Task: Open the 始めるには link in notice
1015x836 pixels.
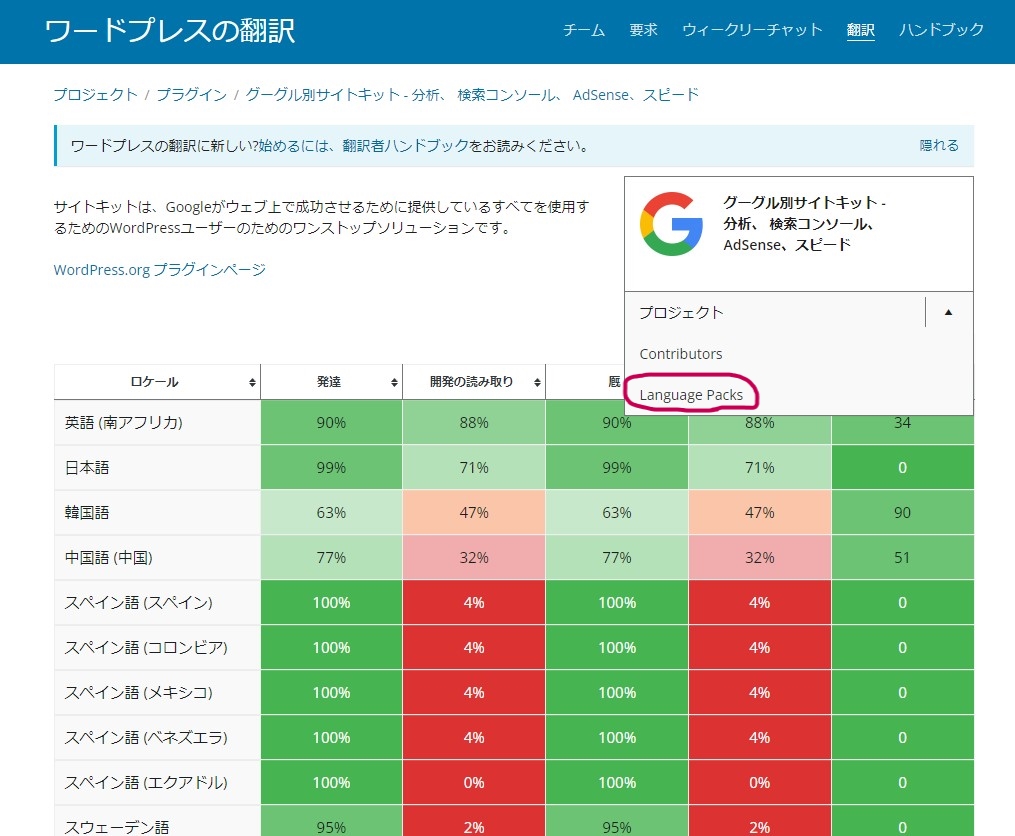Action: pyautogui.click(x=294, y=146)
